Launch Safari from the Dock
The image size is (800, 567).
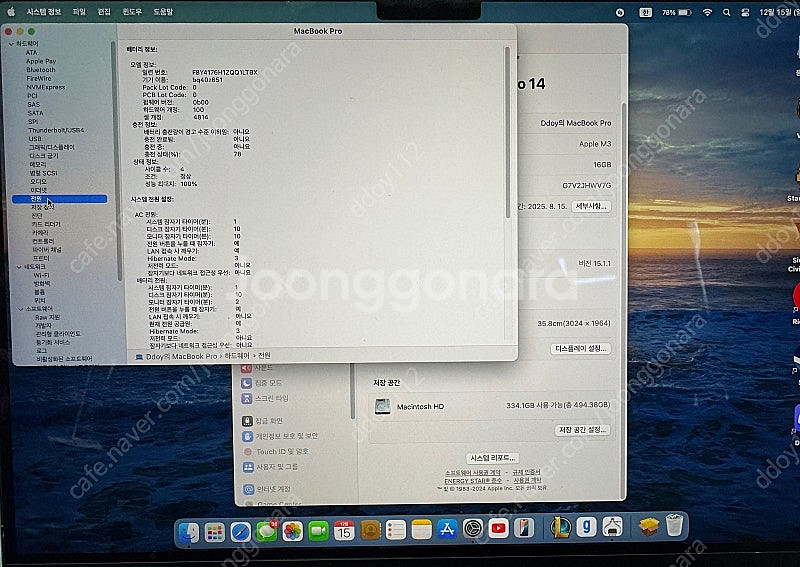(241, 532)
